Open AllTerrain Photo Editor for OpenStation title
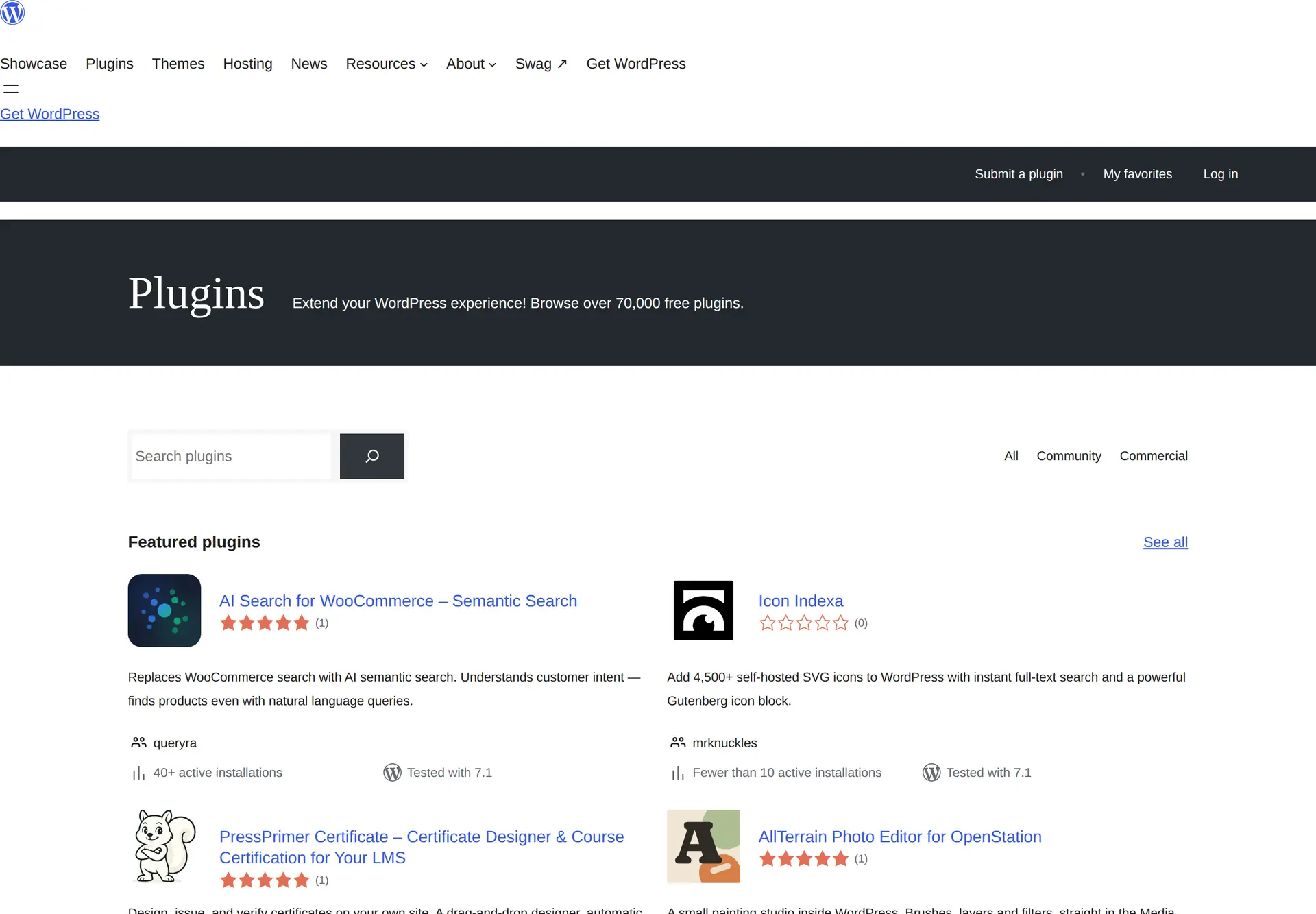 900,837
